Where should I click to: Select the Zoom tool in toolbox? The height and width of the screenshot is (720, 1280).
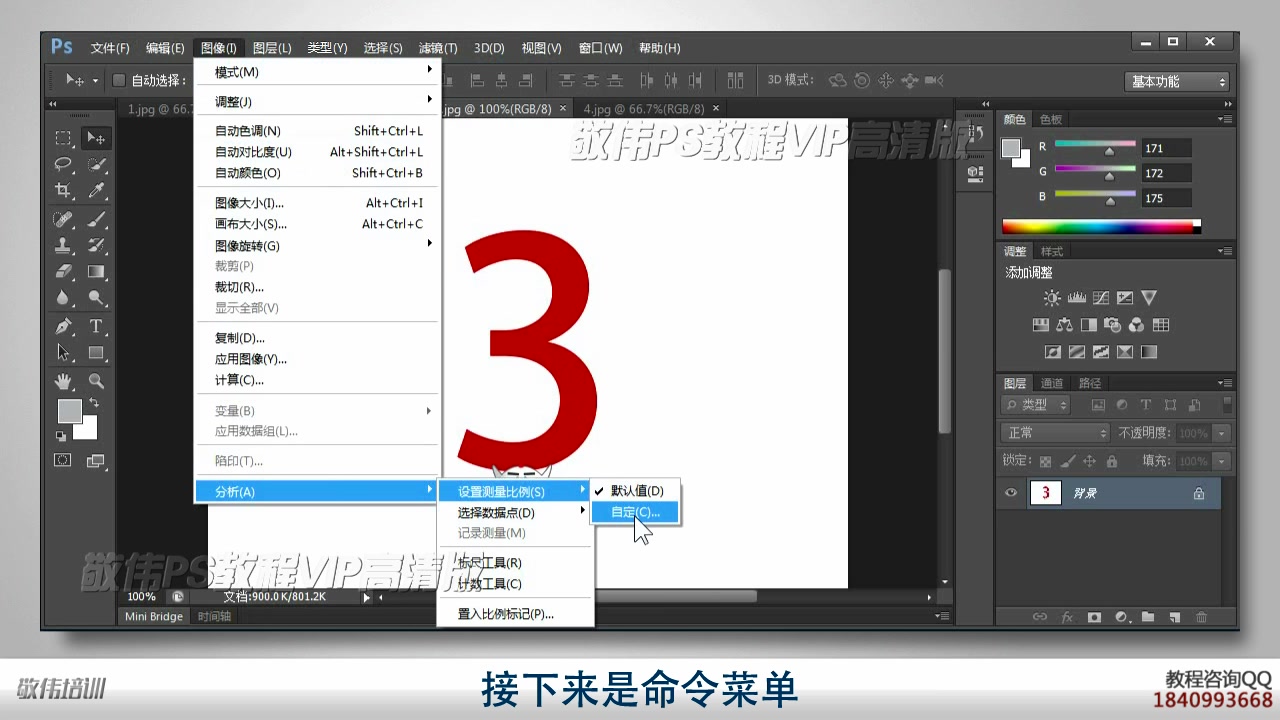96,381
